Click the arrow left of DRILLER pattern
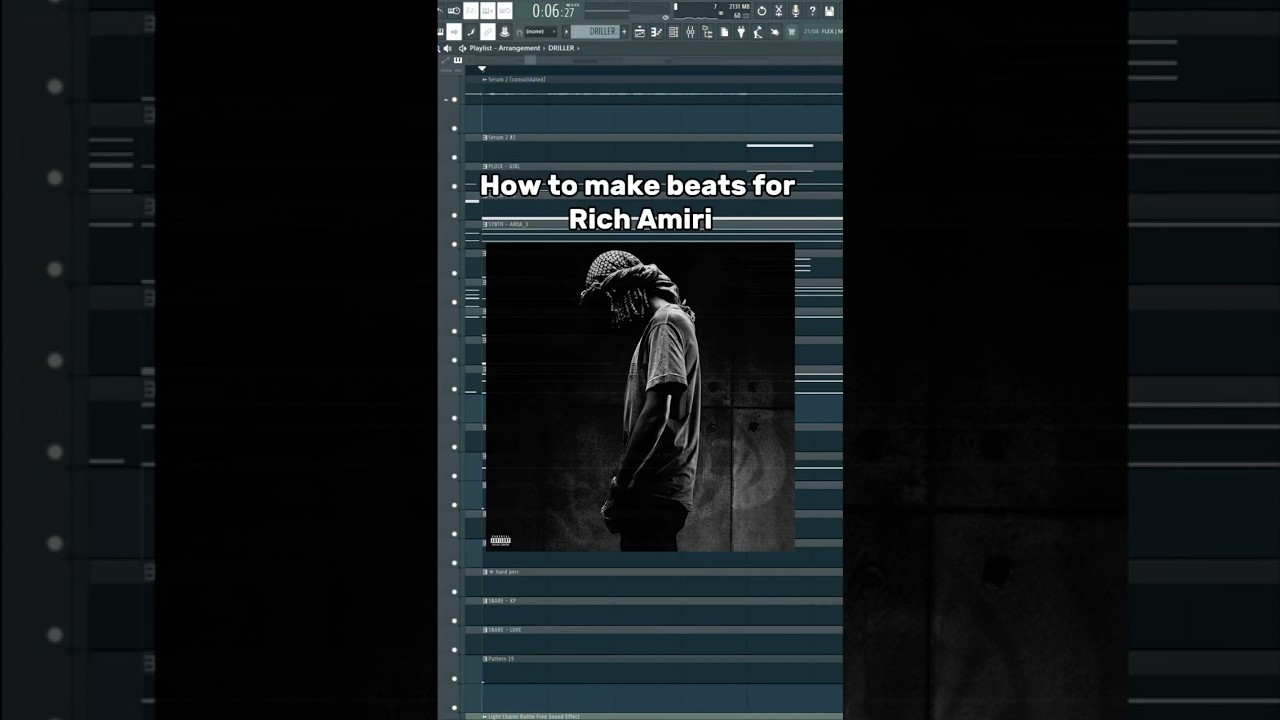 click(x=565, y=32)
